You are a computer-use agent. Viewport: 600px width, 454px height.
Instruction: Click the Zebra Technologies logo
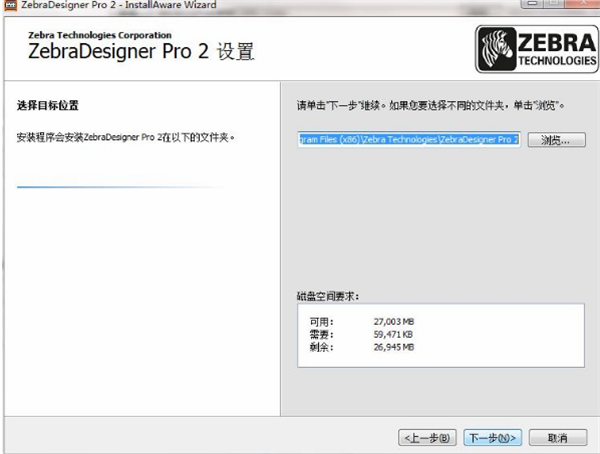point(537,49)
